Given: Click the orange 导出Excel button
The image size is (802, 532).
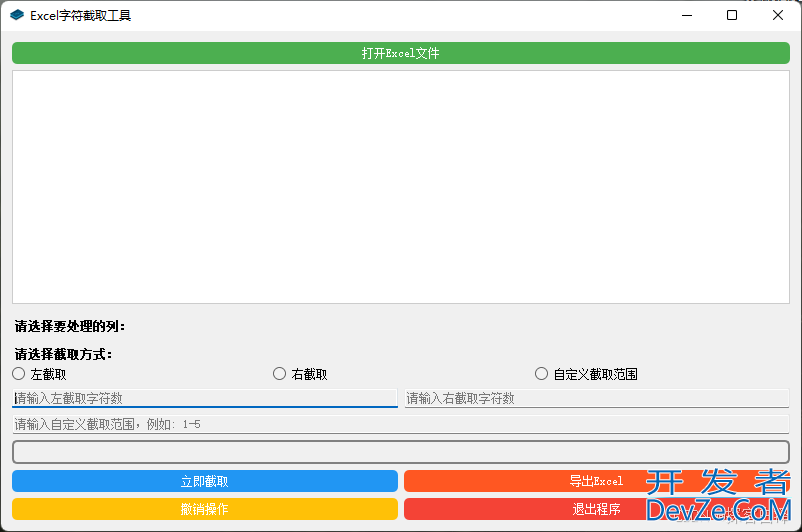Looking at the screenshot, I should pyautogui.click(x=596, y=481).
